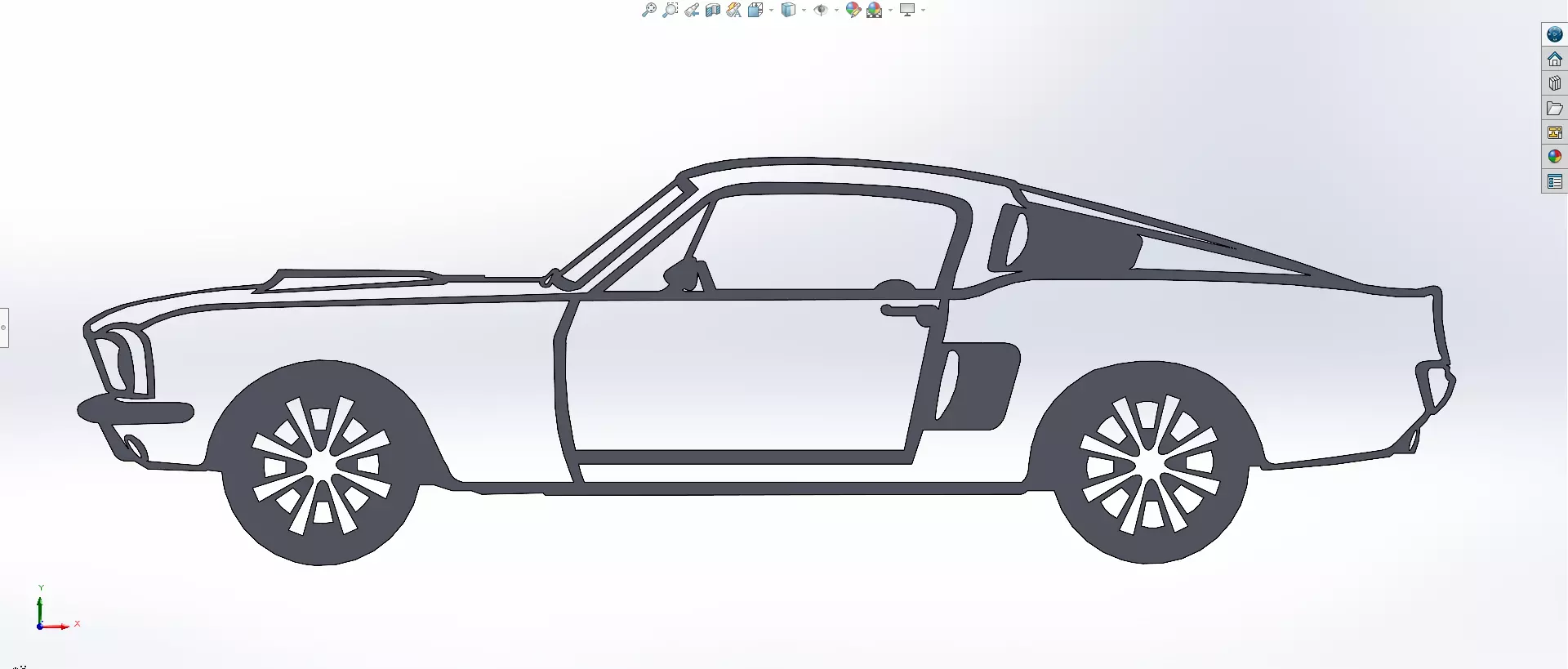
Task: Expand the Hide/Show Items dropdown arrow
Action: (x=836, y=10)
